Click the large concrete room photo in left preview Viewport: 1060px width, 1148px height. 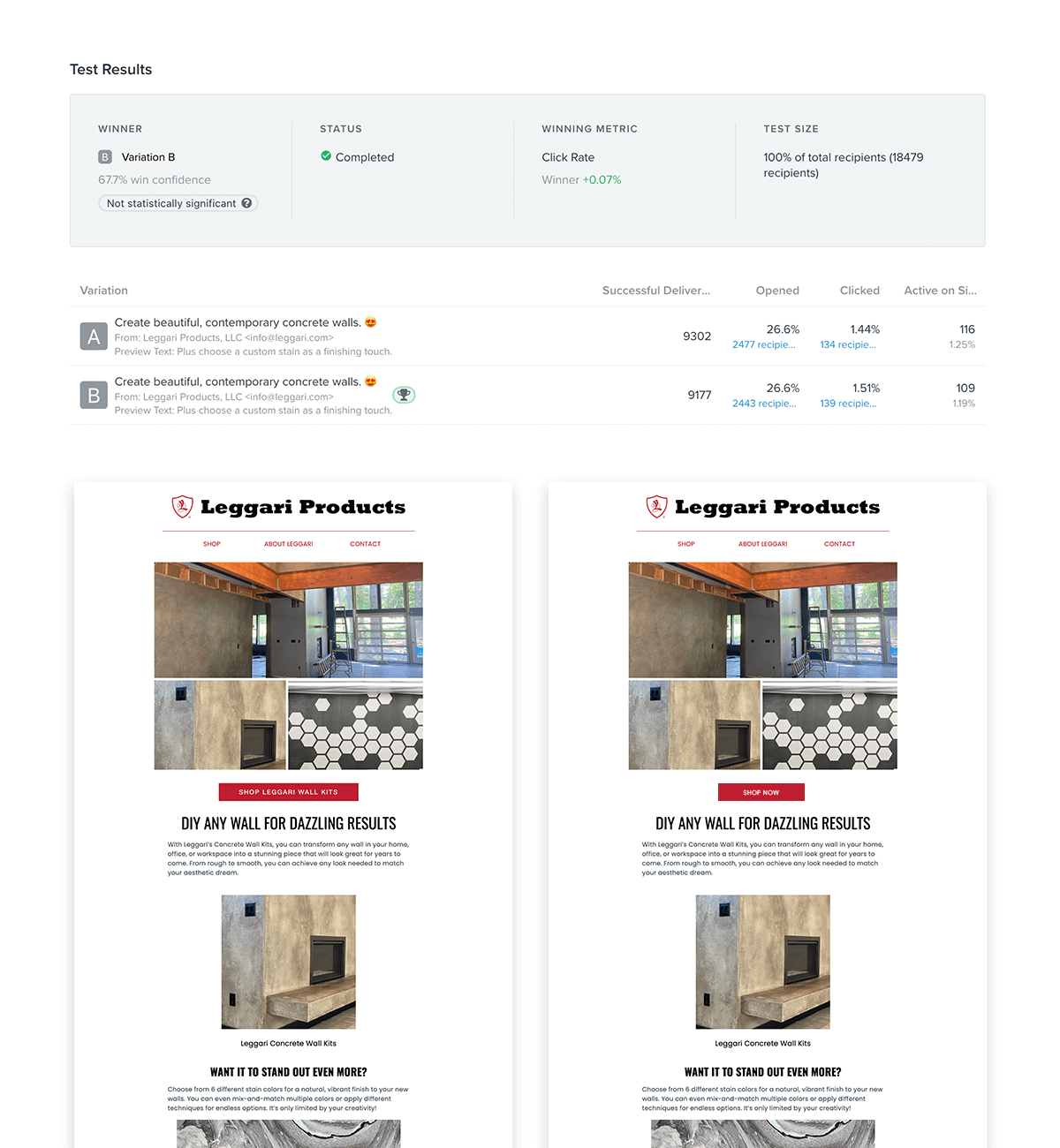click(x=289, y=620)
